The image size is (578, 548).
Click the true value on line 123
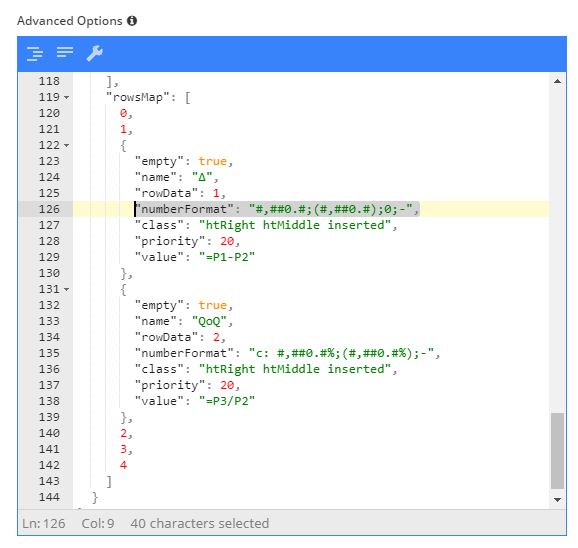pos(213,161)
